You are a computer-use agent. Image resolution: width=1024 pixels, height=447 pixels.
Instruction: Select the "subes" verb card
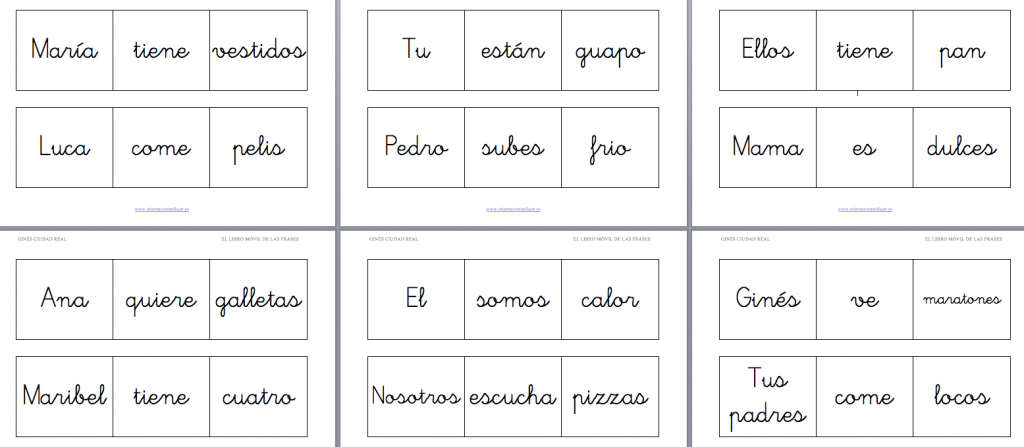[x=512, y=148]
